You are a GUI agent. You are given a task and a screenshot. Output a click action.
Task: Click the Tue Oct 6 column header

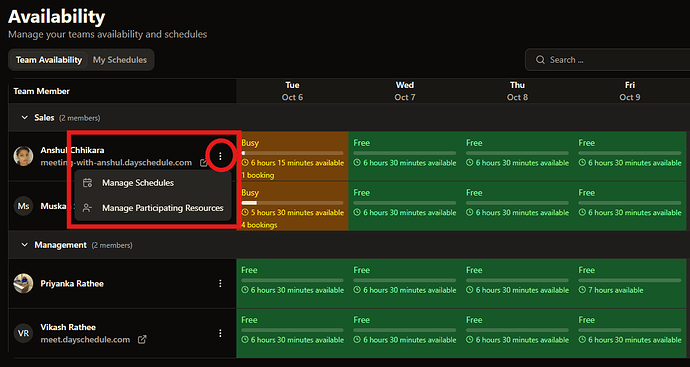[292, 91]
